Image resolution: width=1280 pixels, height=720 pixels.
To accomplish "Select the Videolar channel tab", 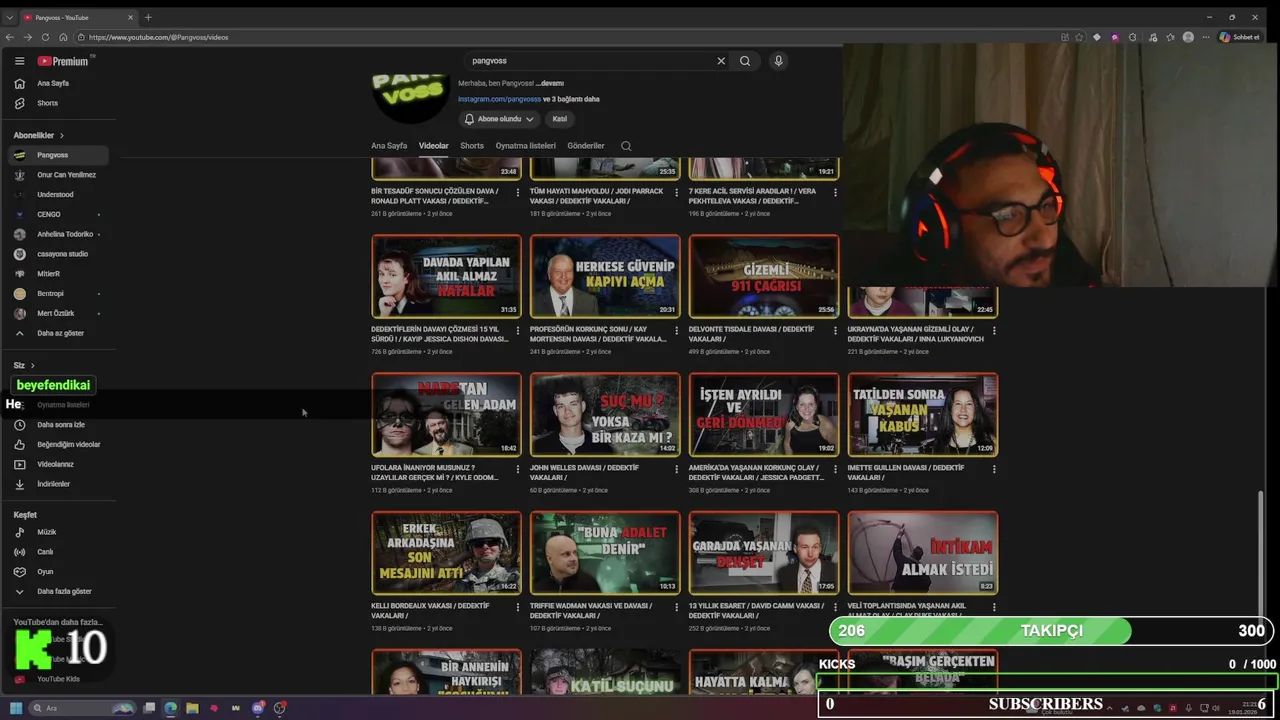I will (434, 146).
